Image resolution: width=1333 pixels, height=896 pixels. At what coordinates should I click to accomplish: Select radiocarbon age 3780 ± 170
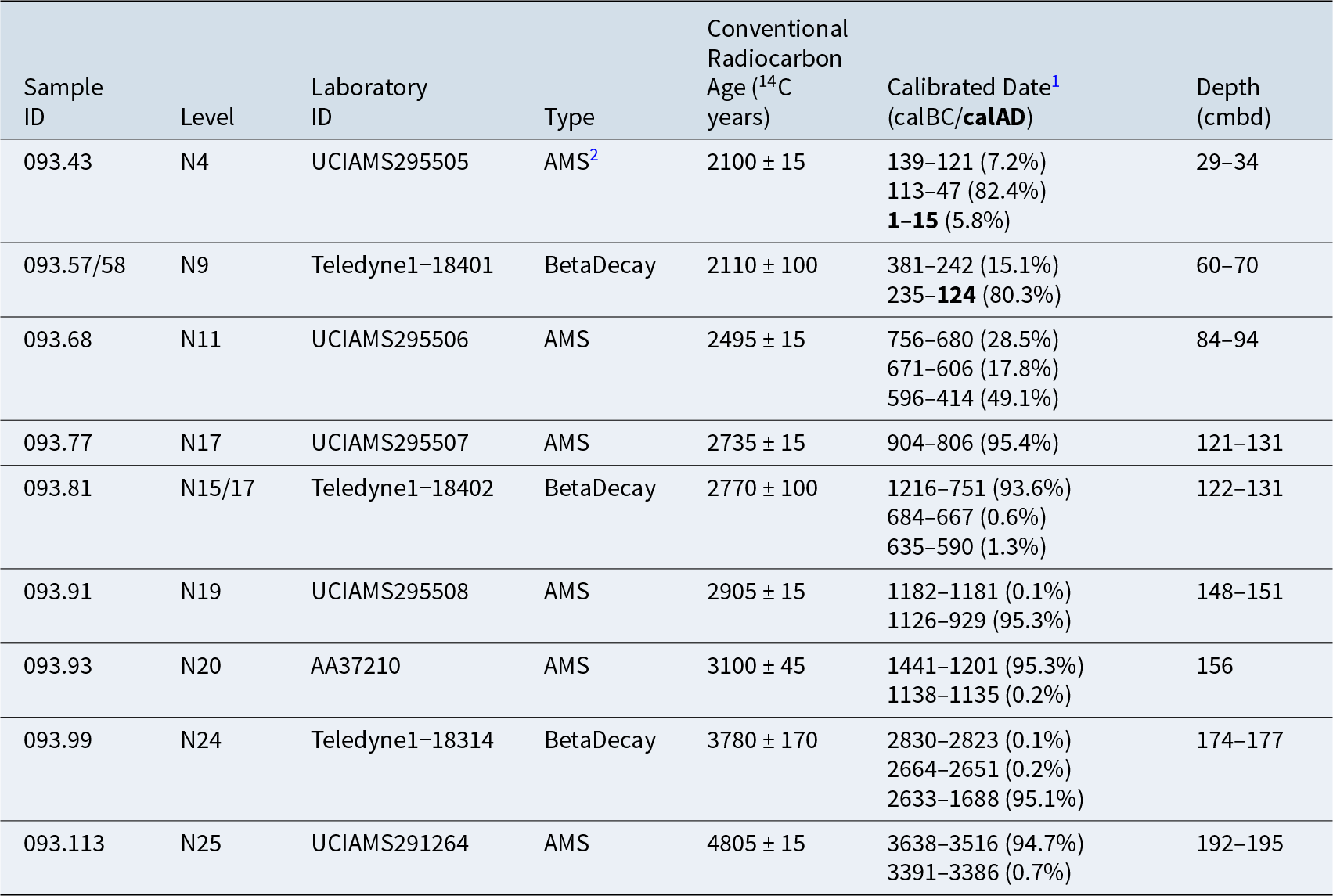tap(762, 740)
